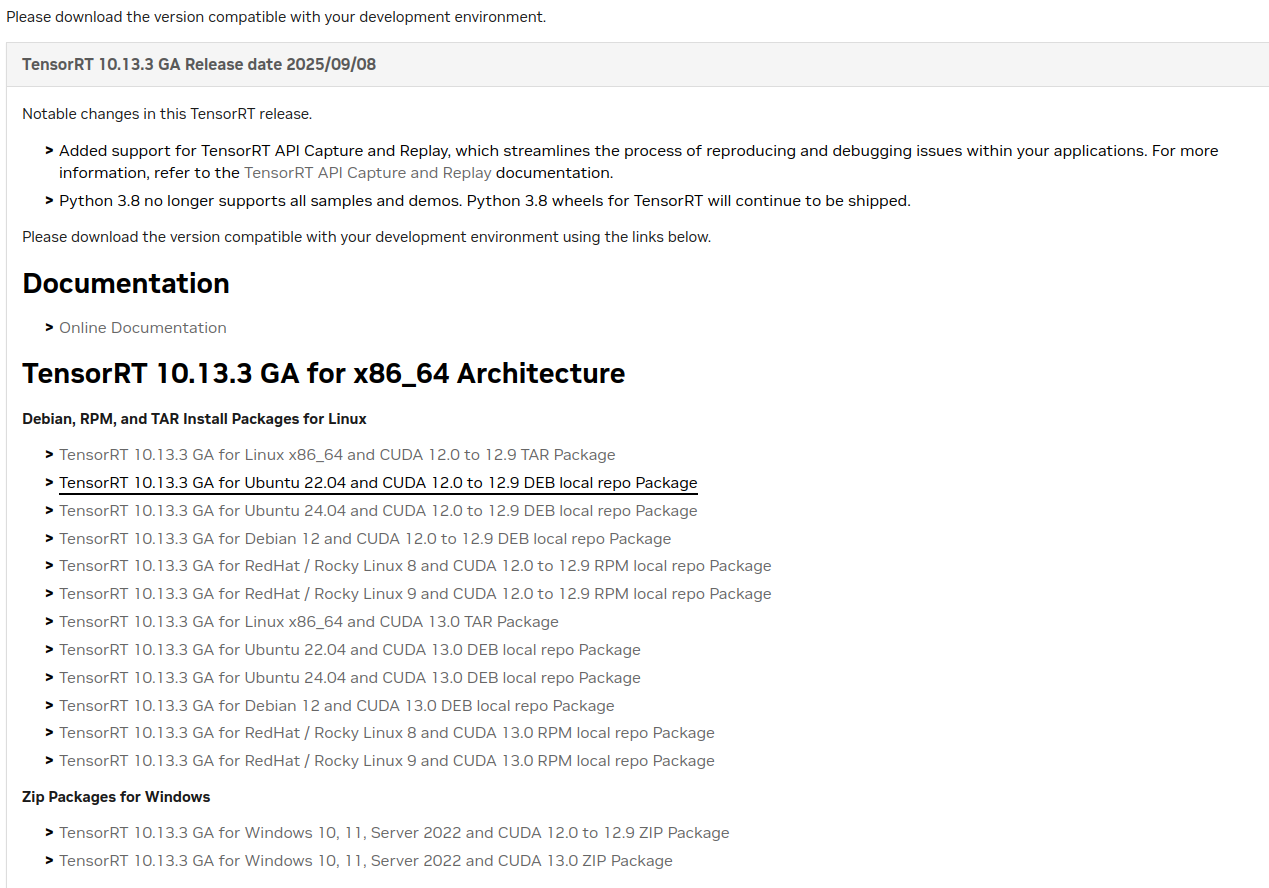This screenshot has height=888, width=1269.
Task: Open the Online Documentation link
Action: [143, 328]
